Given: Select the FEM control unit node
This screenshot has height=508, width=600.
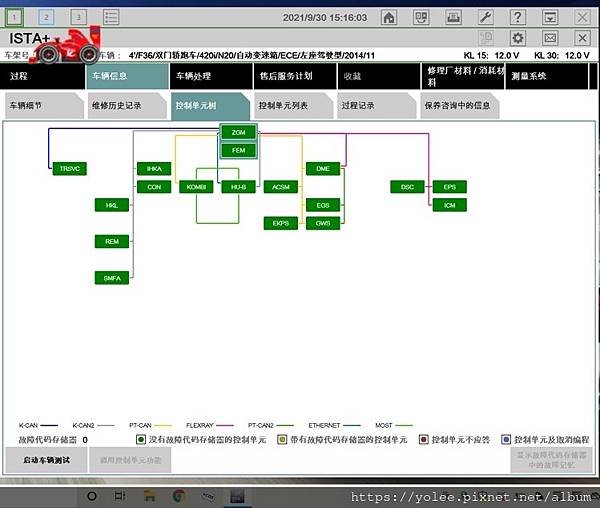Looking at the screenshot, I should (x=238, y=150).
